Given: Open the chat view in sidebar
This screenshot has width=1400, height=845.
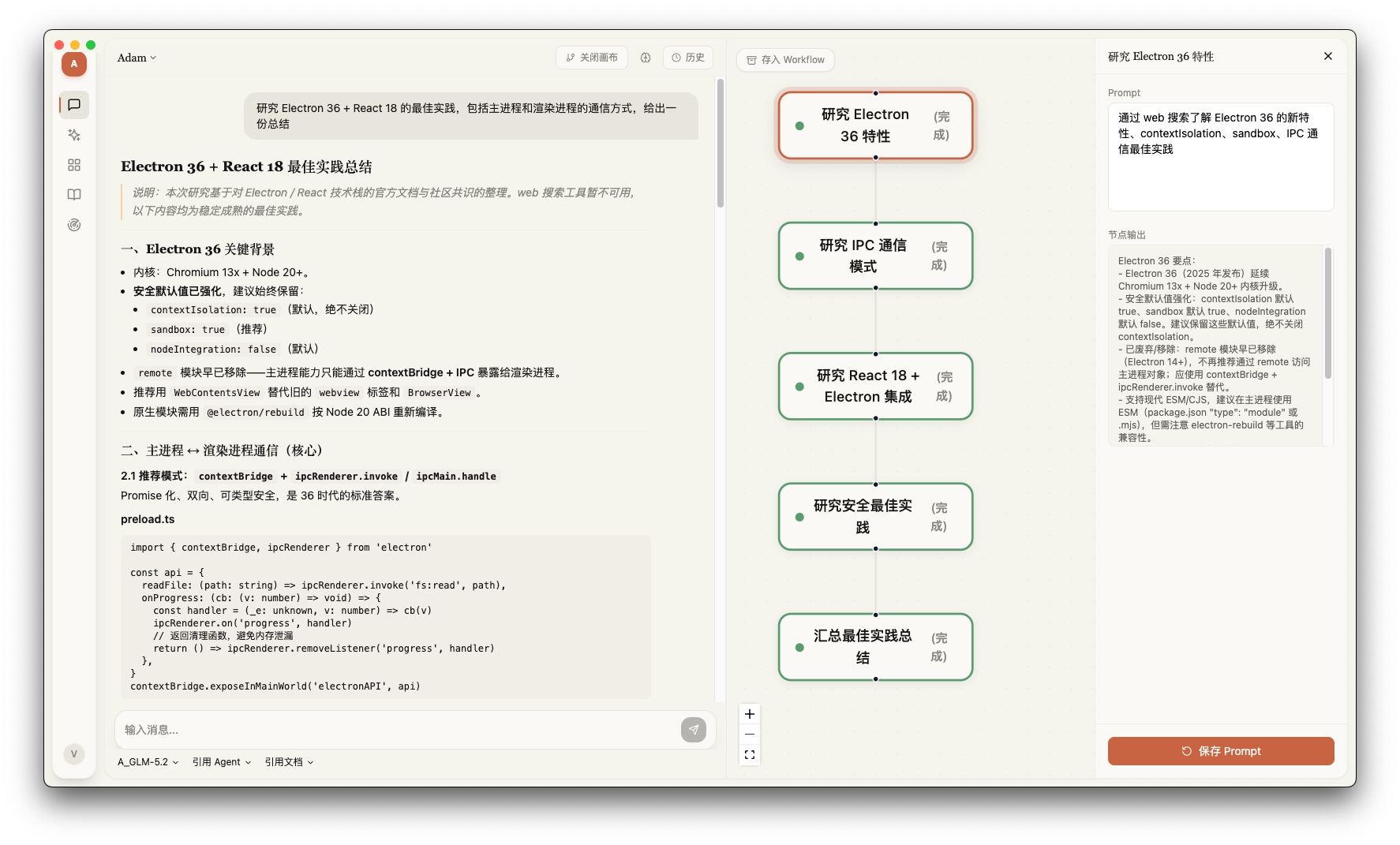Looking at the screenshot, I should 74,105.
